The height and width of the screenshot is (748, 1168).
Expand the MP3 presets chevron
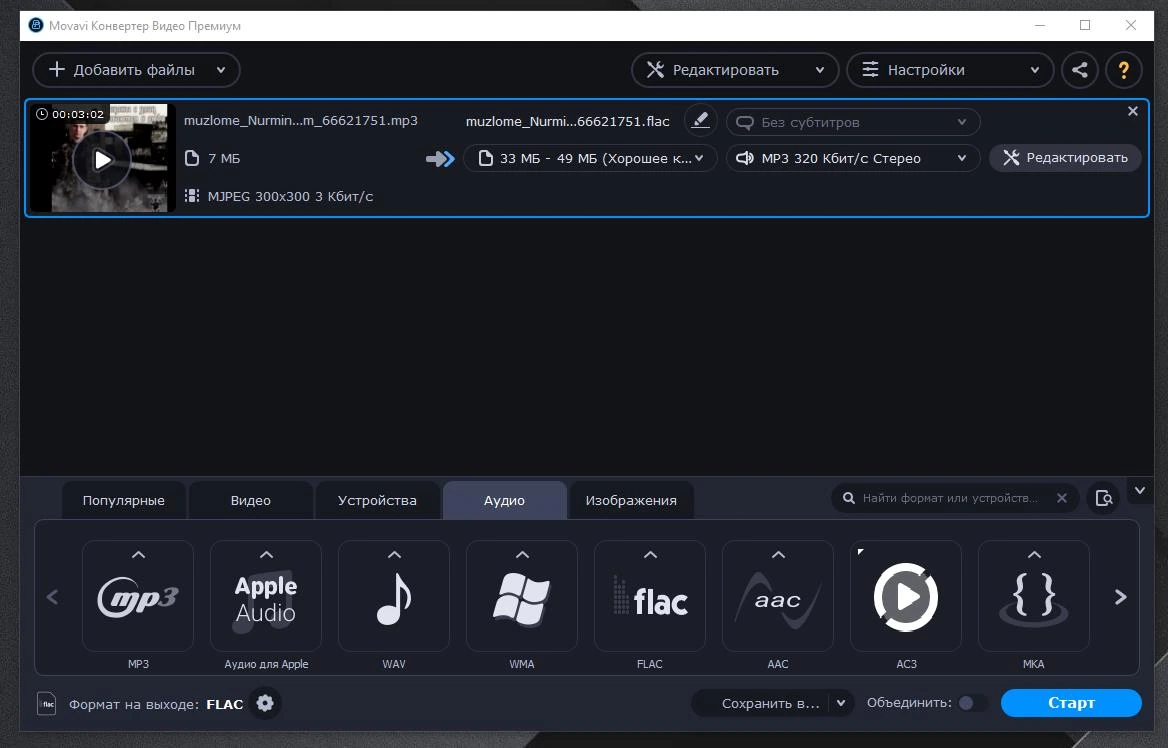[138, 554]
